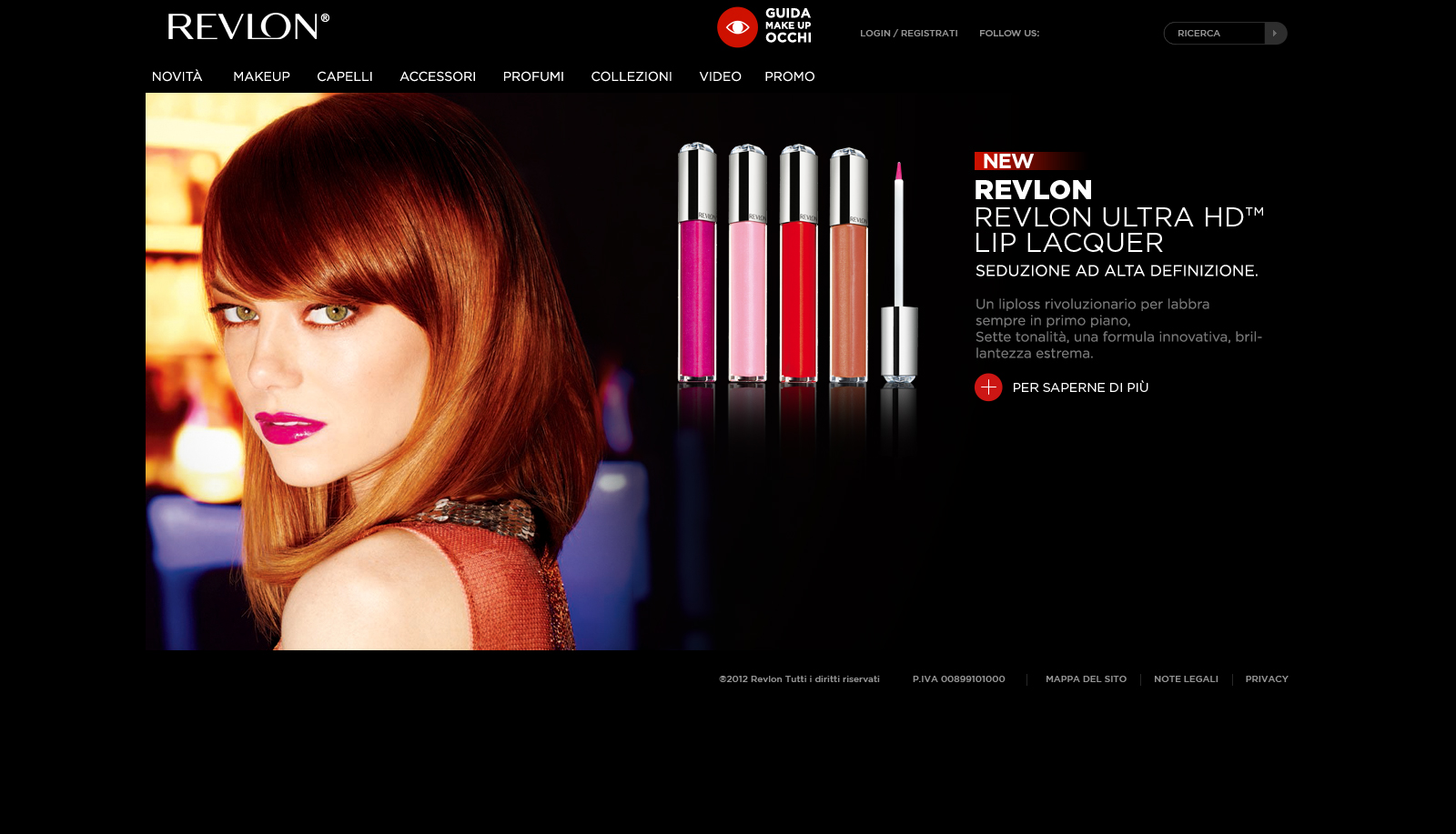Click the light pink lip lacquer tube

point(748,263)
